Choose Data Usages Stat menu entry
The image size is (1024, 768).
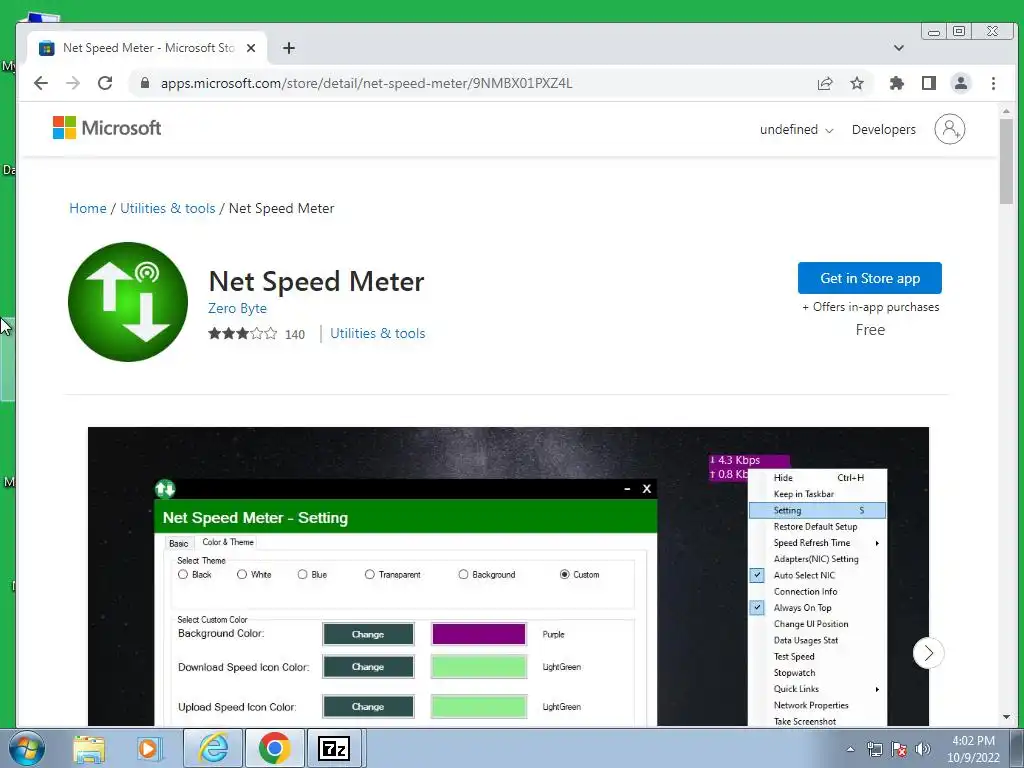(x=818, y=640)
